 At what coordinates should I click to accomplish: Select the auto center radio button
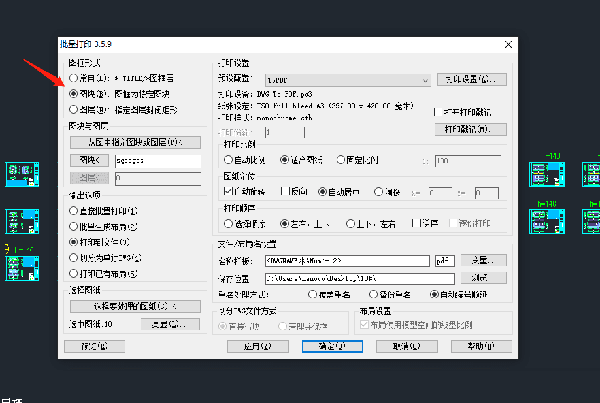(x=323, y=192)
